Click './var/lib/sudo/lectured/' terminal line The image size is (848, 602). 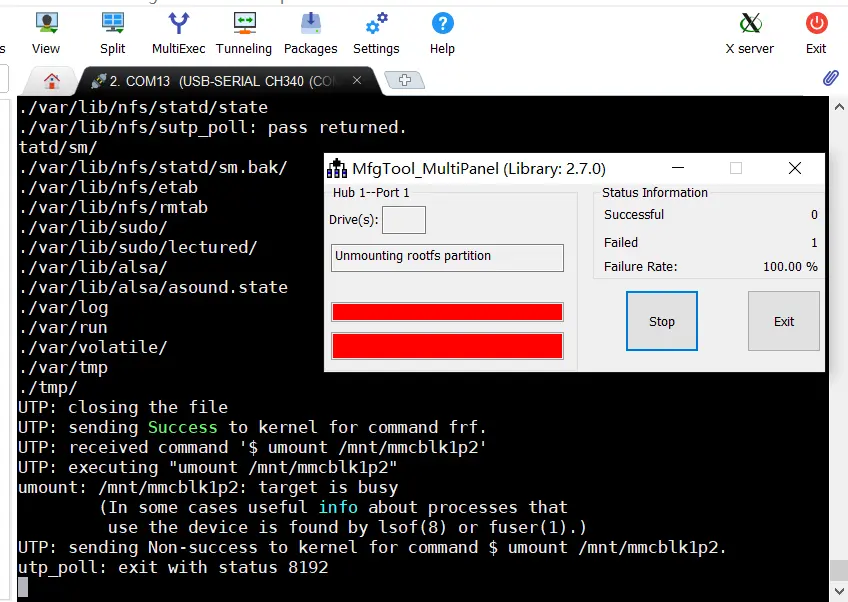[138, 247]
